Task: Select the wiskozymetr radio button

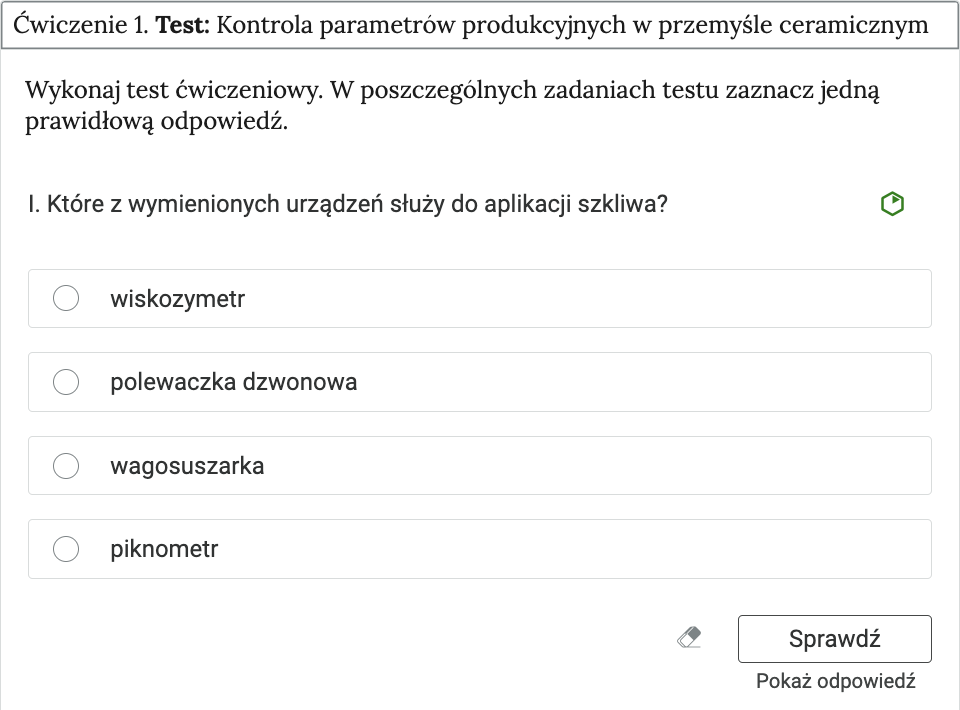Action: (65, 298)
